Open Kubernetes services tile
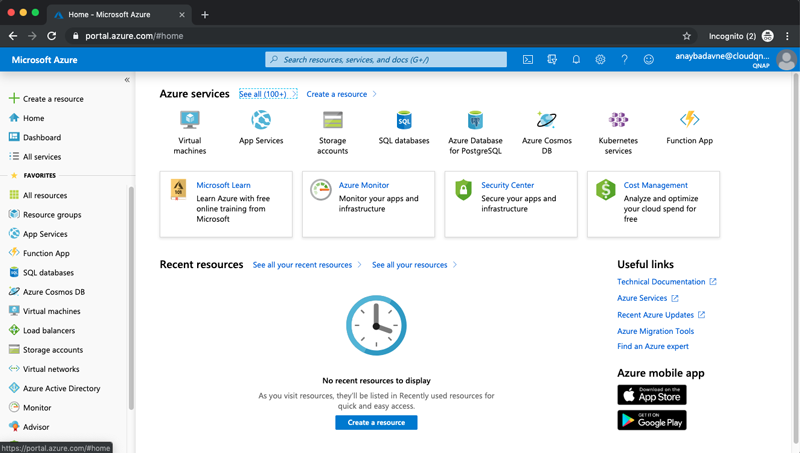 pos(618,133)
